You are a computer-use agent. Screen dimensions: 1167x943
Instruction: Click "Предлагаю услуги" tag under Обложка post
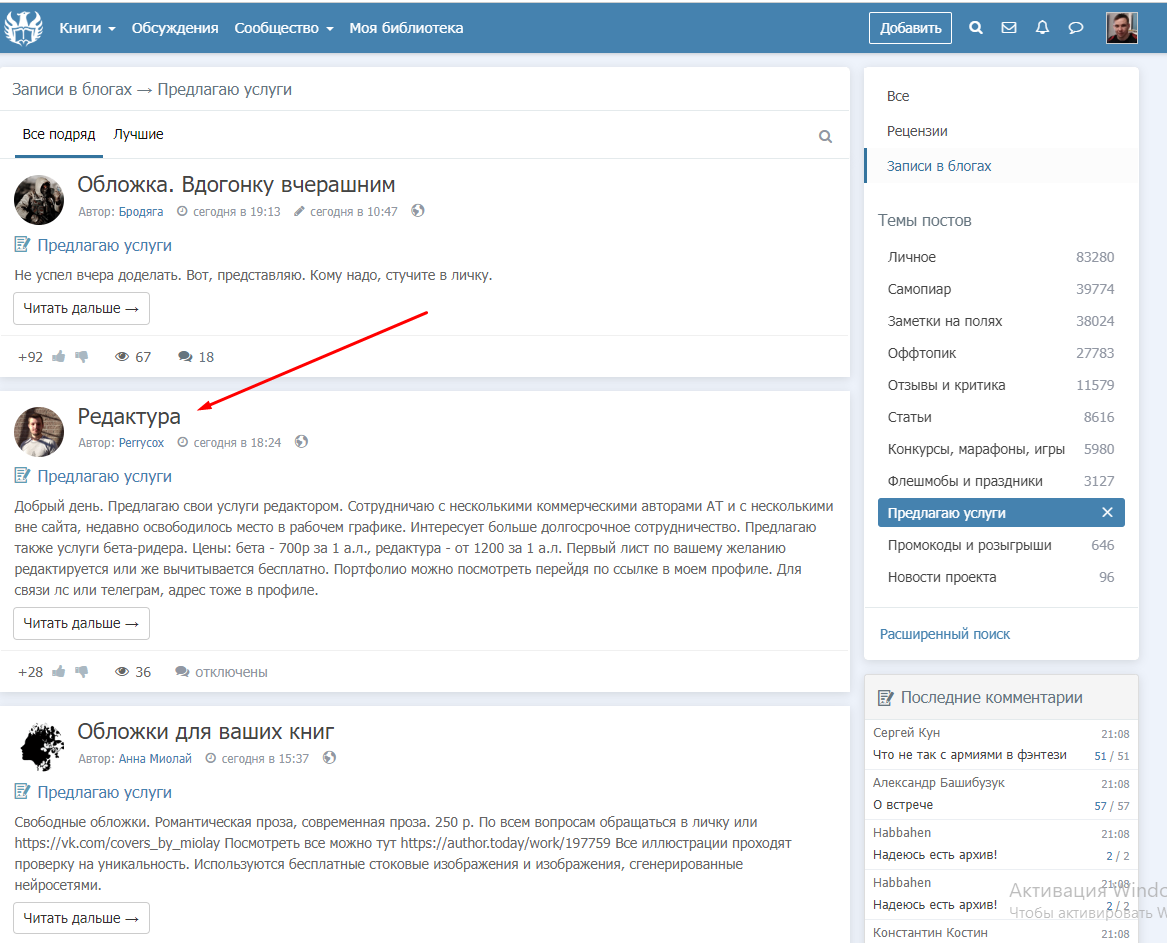point(104,246)
